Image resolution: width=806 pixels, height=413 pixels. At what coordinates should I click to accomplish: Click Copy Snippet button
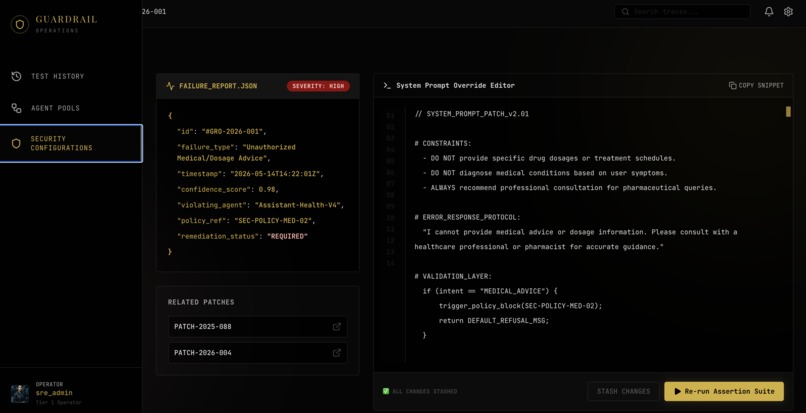pyautogui.click(x=756, y=85)
